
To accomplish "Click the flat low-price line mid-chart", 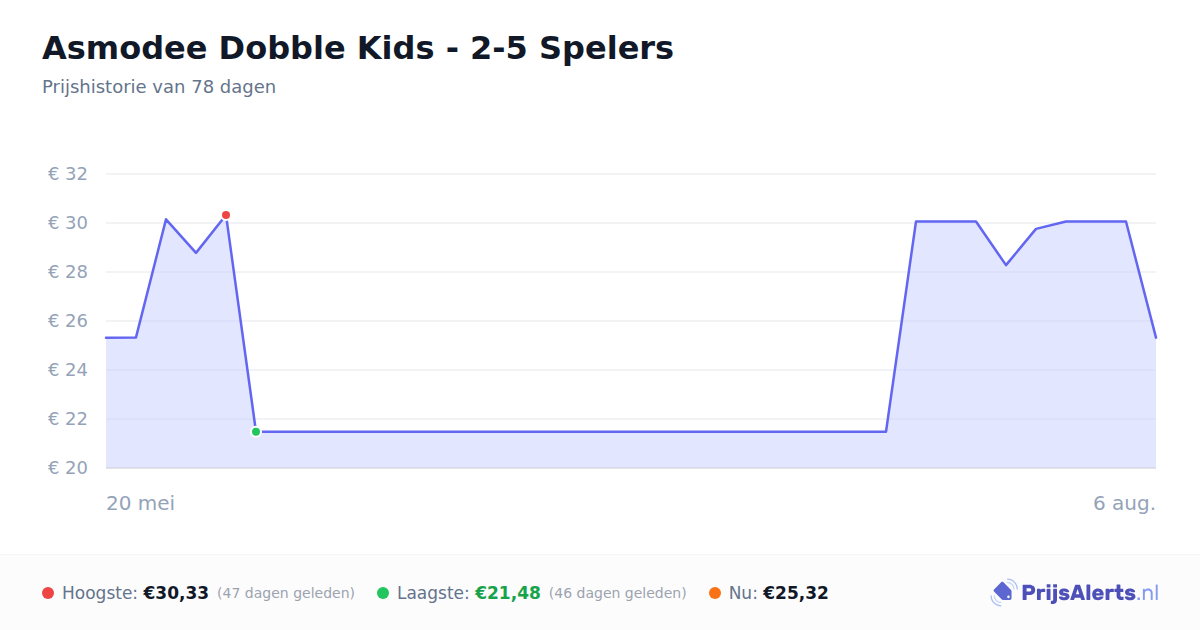I will pos(570,432).
